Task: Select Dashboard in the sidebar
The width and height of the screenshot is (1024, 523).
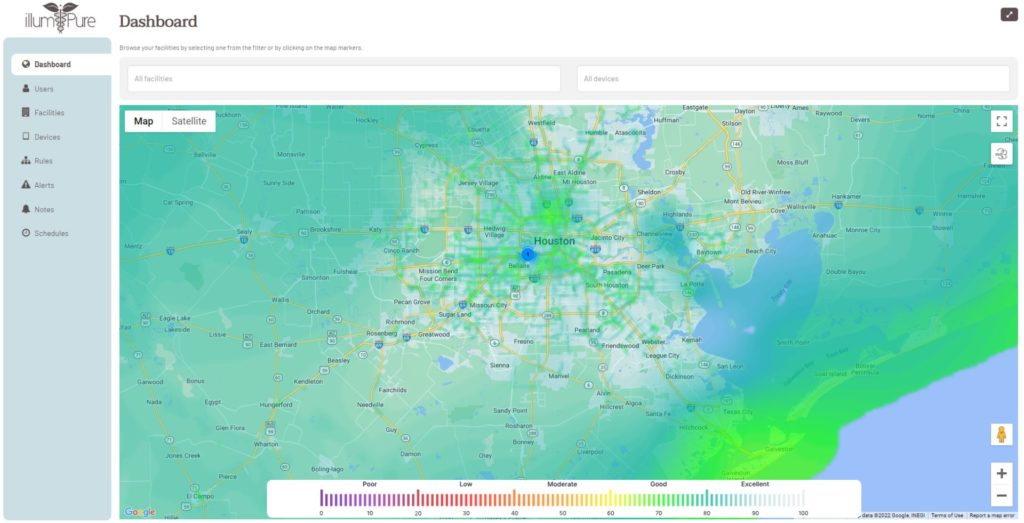Action: [52, 65]
